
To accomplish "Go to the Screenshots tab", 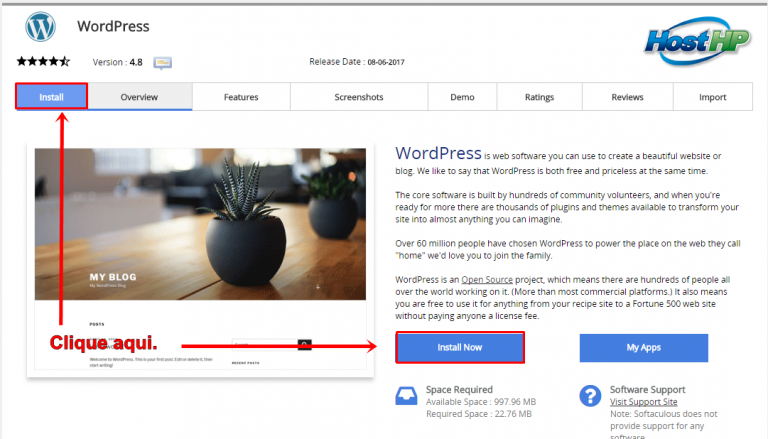I will click(x=358, y=97).
